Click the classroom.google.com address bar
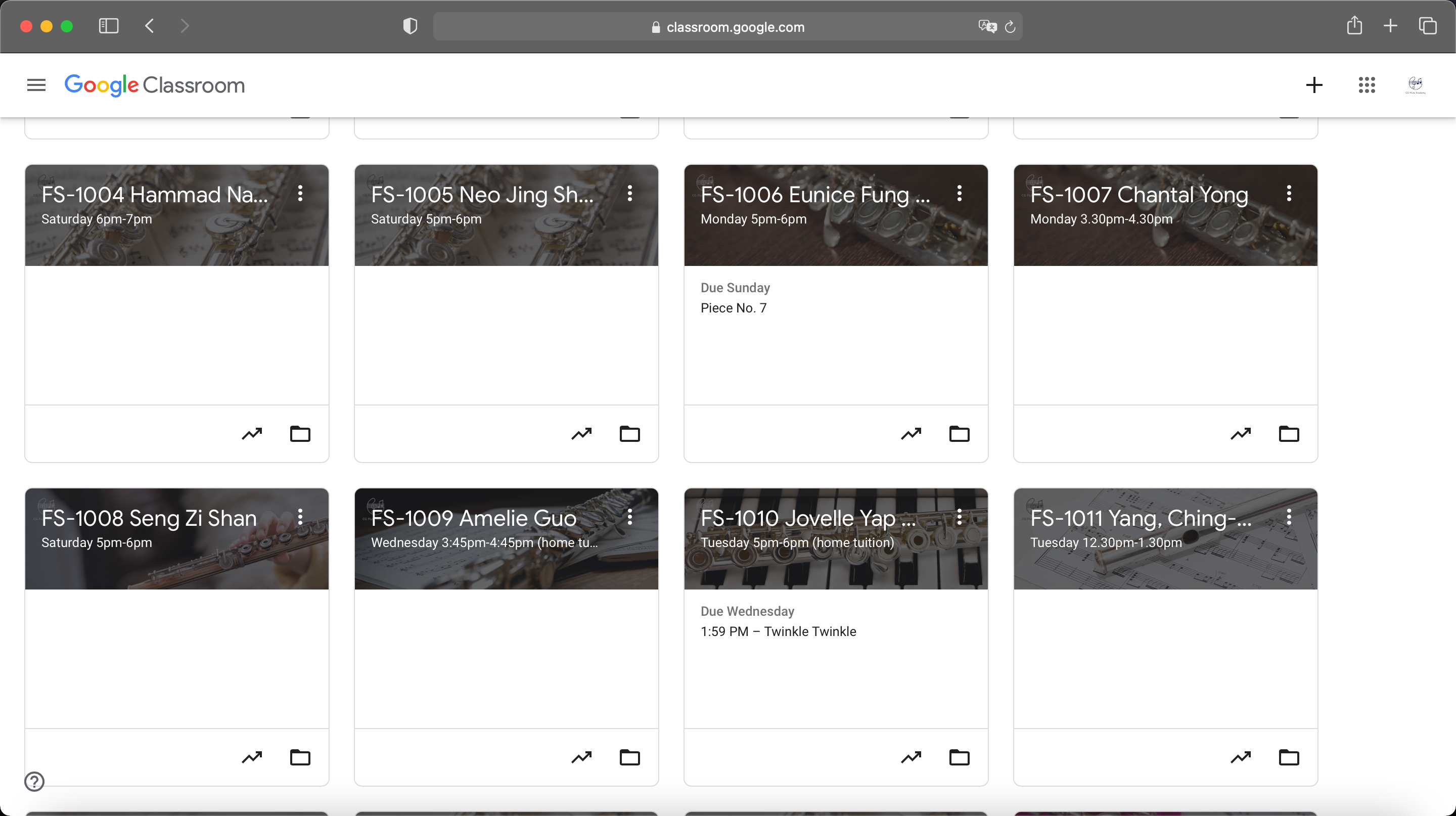Screen dimensions: 1456x816 point(727,27)
